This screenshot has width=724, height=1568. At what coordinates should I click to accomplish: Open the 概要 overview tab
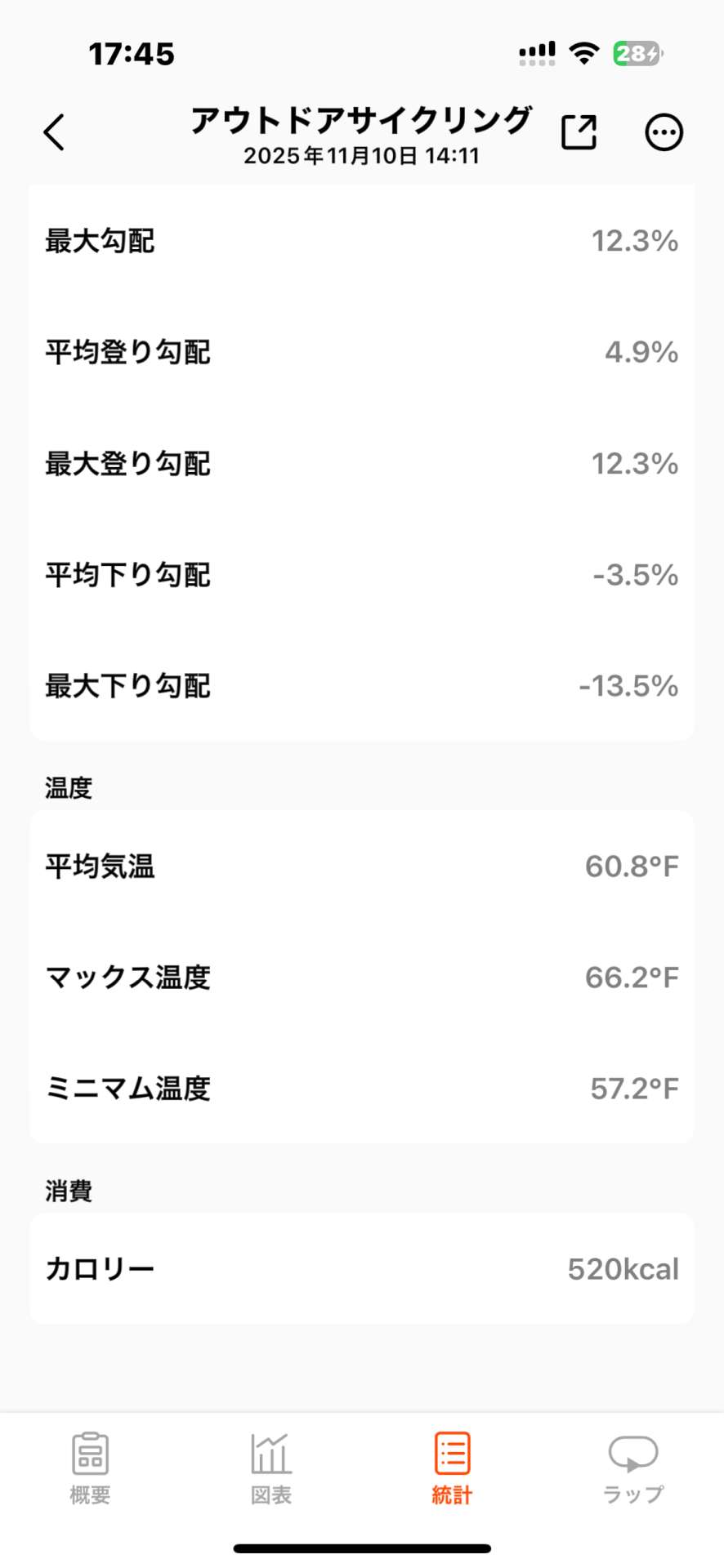click(90, 1468)
